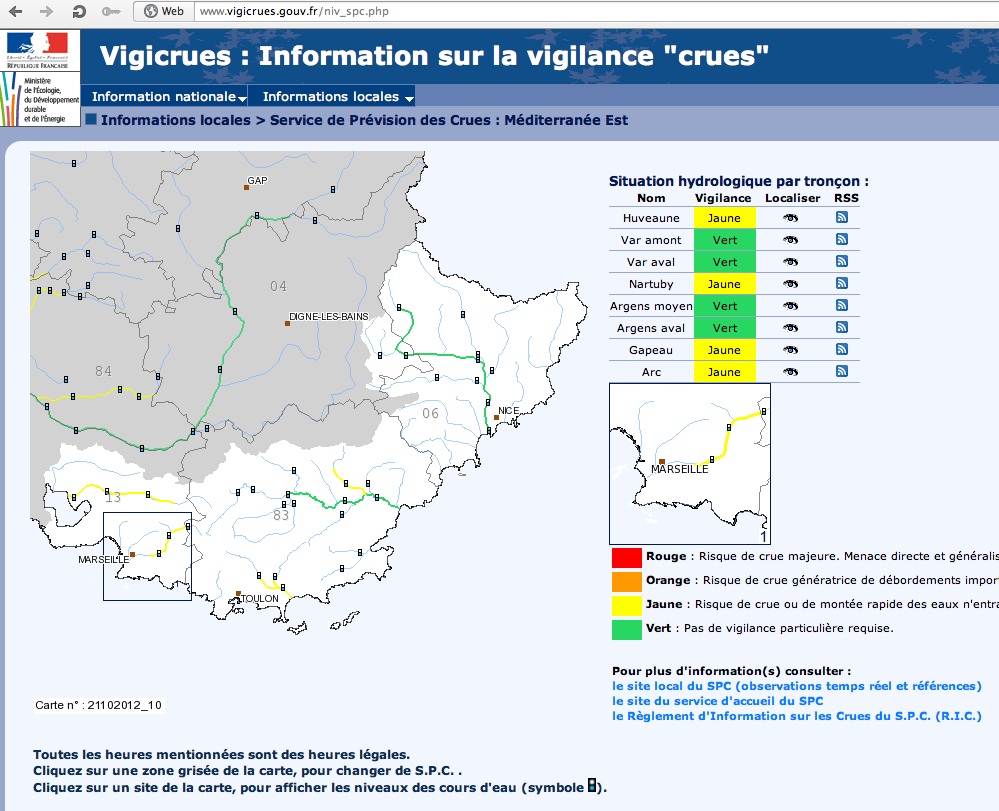Screen dimensions: 999x811
Task: Locate Nartuby using its eye icon
Action: click(791, 284)
